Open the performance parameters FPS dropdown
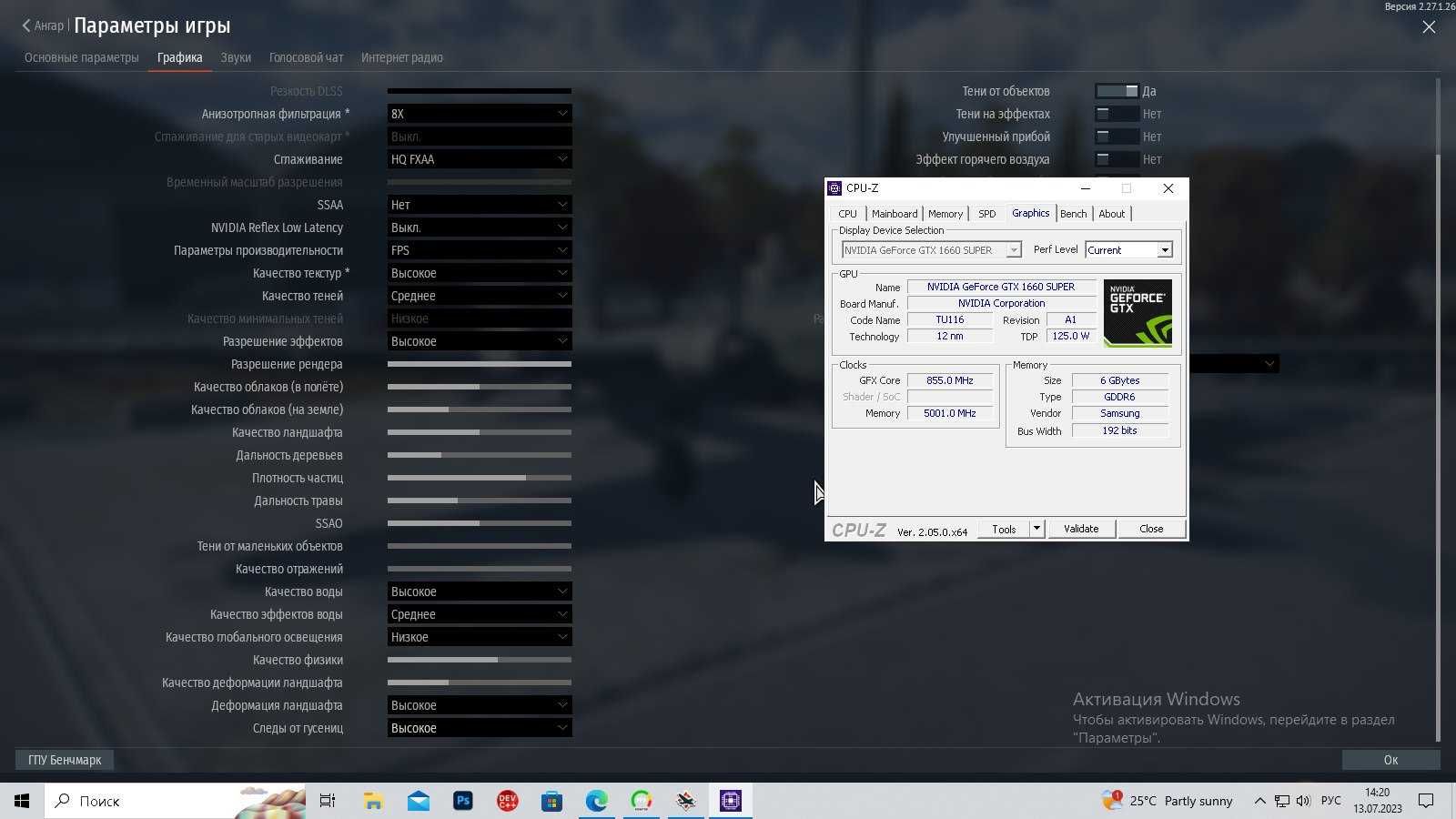Screen dimensions: 1456x819 pyautogui.click(x=480, y=250)
